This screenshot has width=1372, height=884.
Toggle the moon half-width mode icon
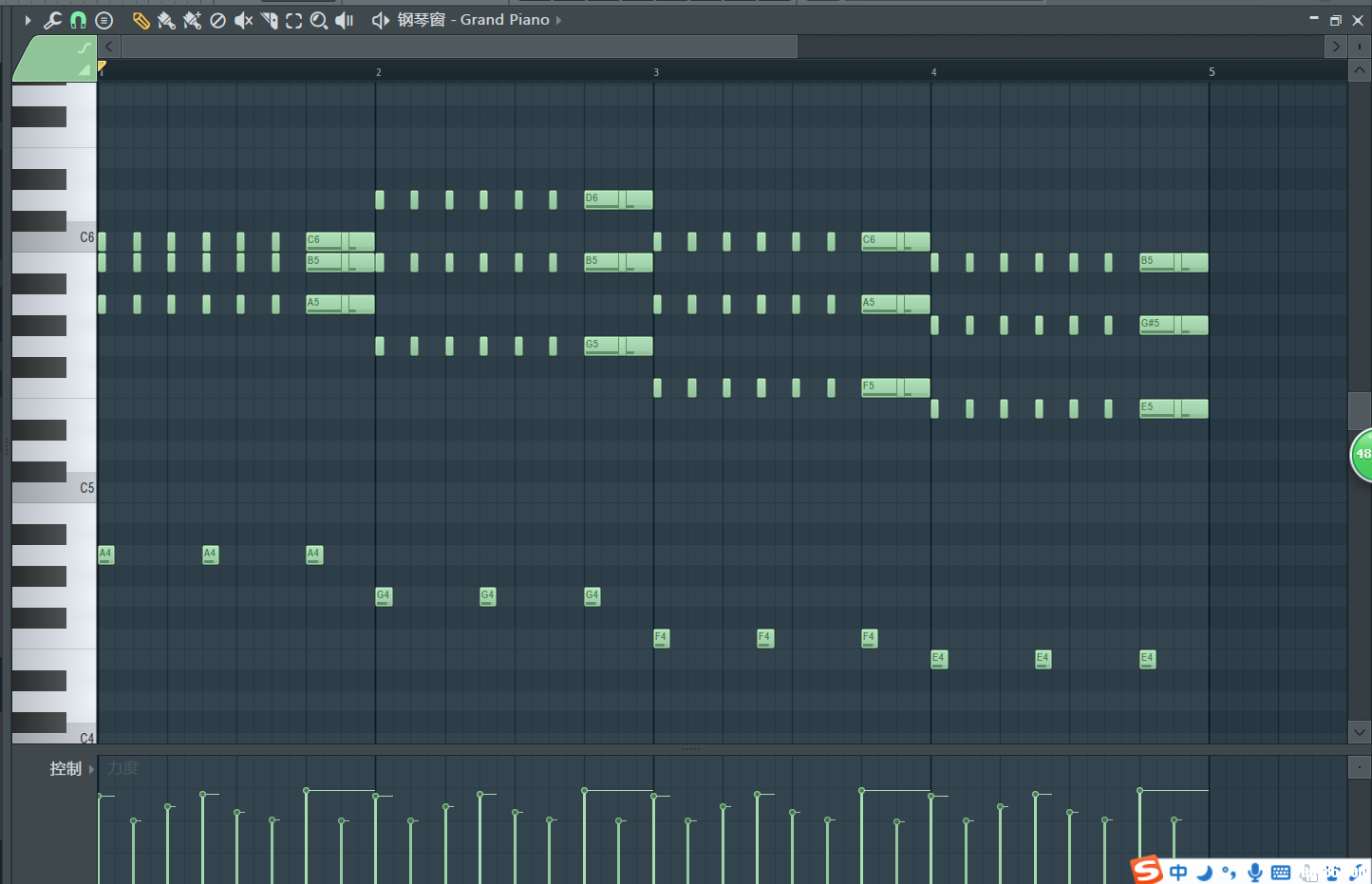[1204, 873]
